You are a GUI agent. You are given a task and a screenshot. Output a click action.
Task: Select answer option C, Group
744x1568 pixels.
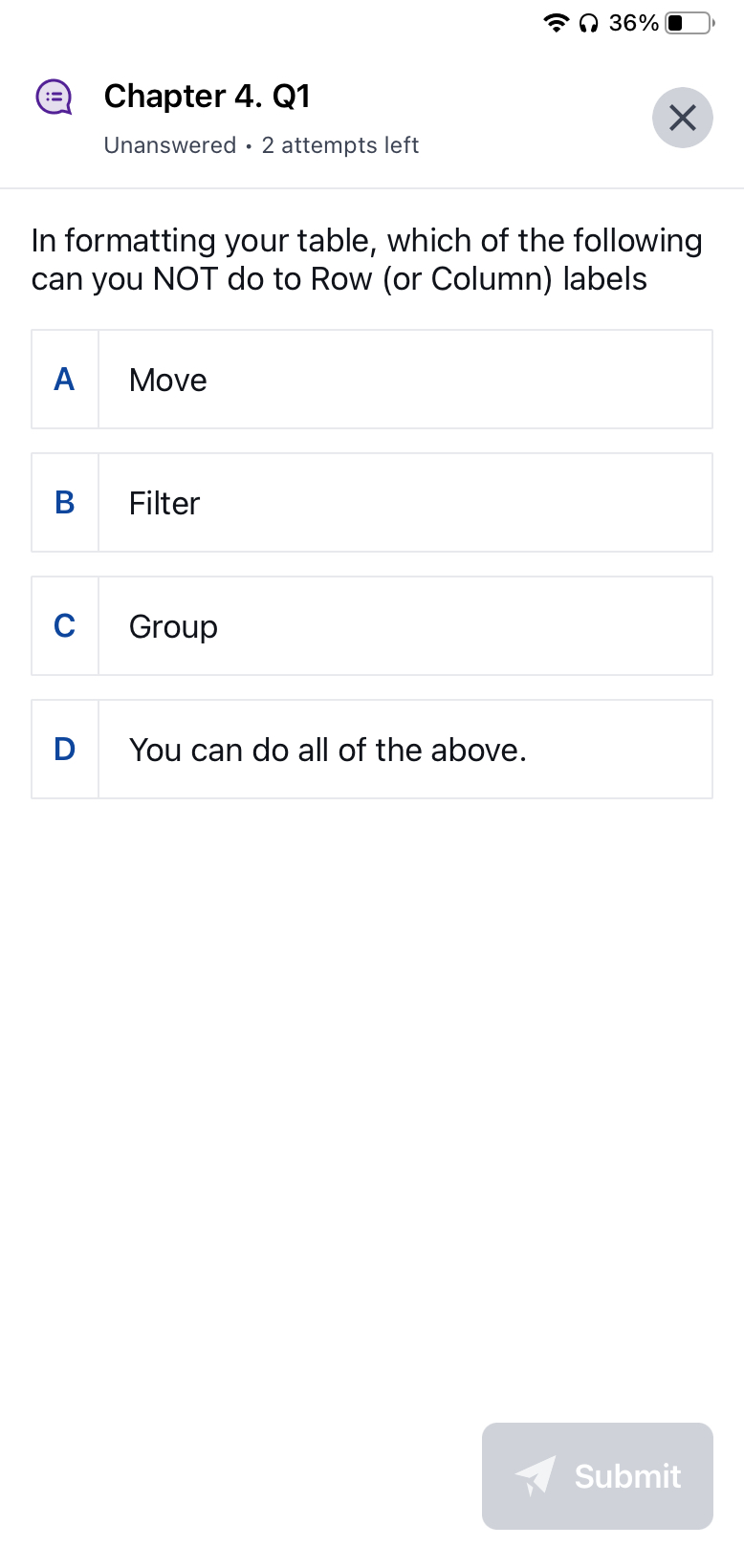(x=371, y=625)
